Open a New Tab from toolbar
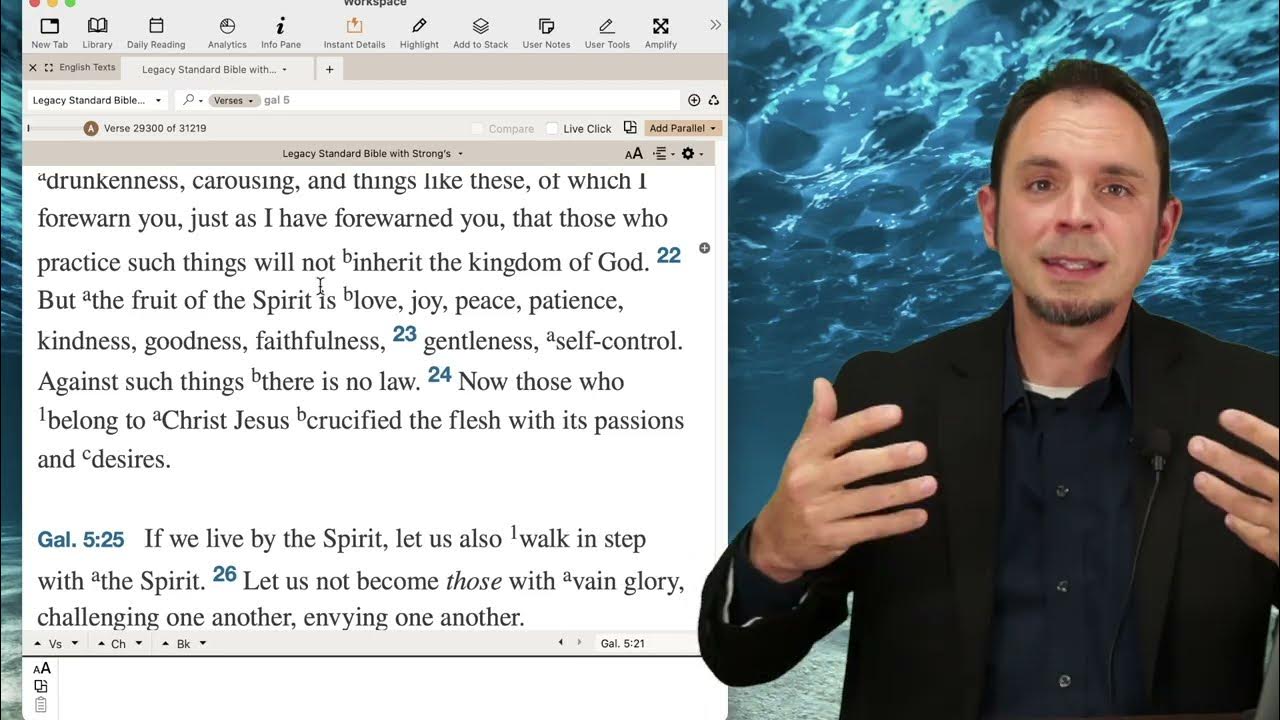The width and height of the screenshot is (1280, 720). point(49,32)
